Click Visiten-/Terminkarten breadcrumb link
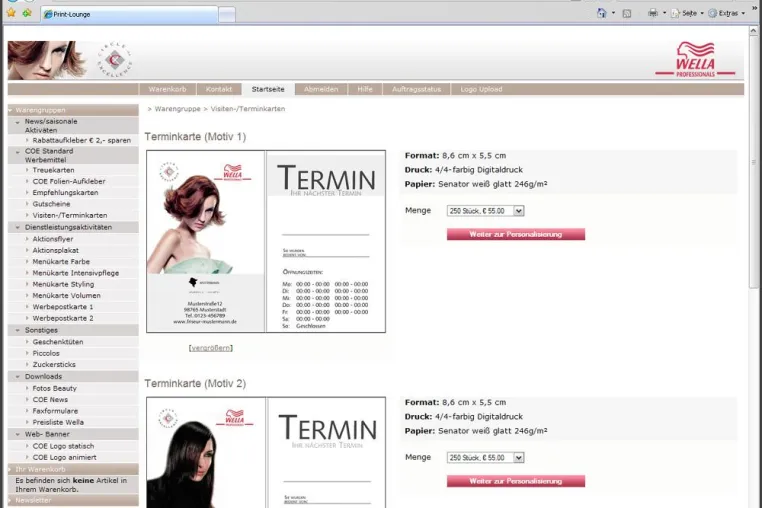 click(248, 109)
